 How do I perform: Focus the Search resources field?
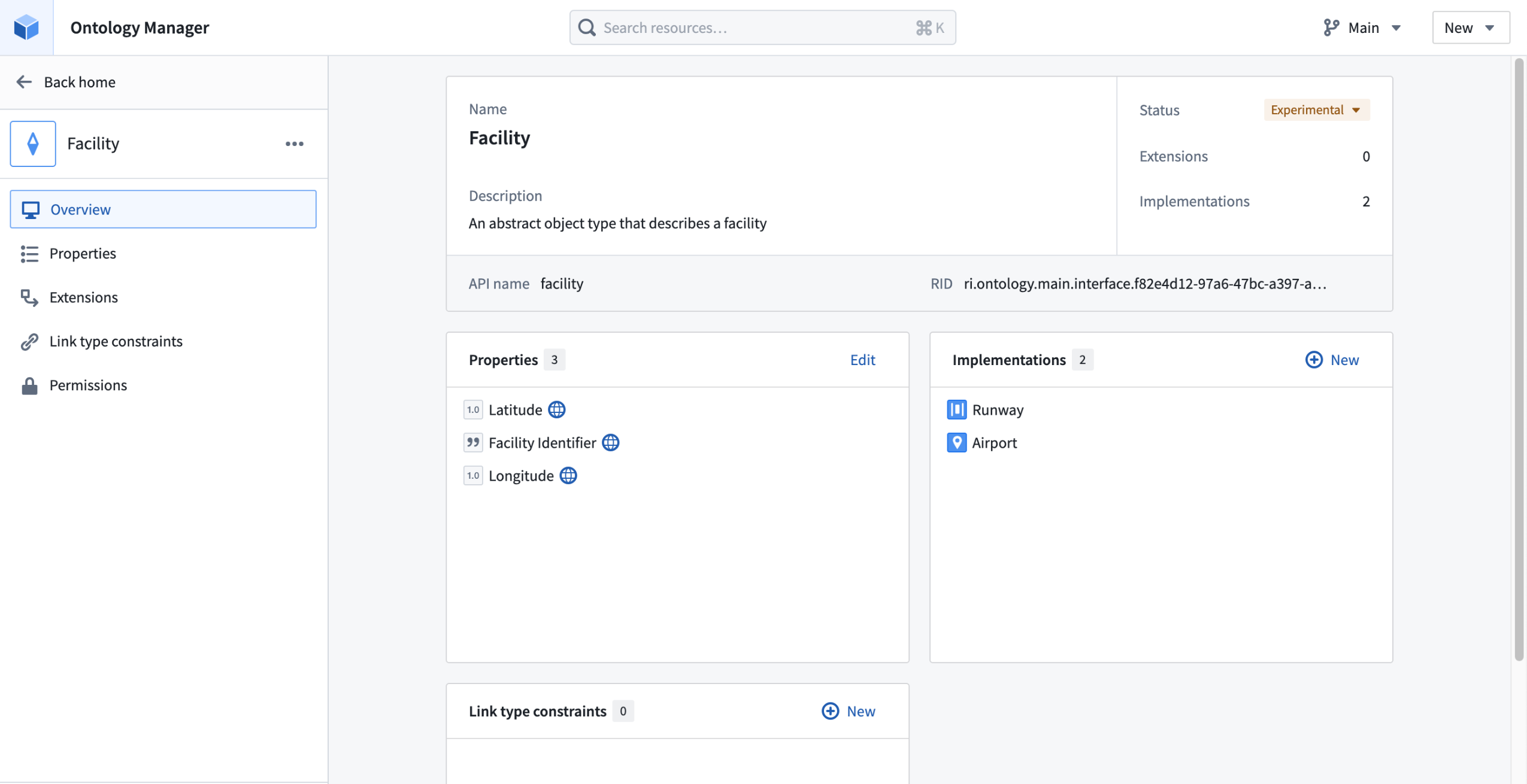click(762, 28)
